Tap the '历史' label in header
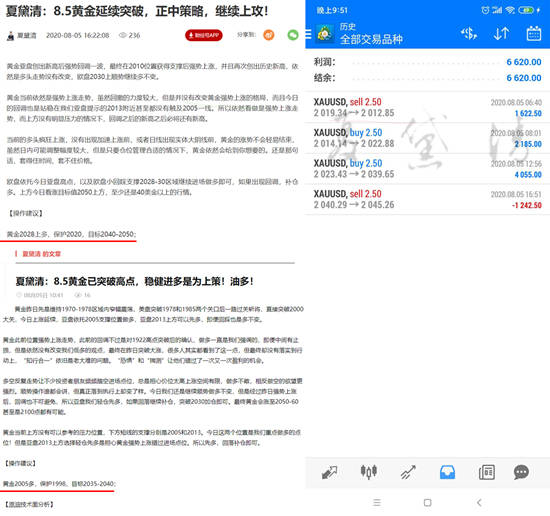Screen dimensions: 550x516 point(348,27)
